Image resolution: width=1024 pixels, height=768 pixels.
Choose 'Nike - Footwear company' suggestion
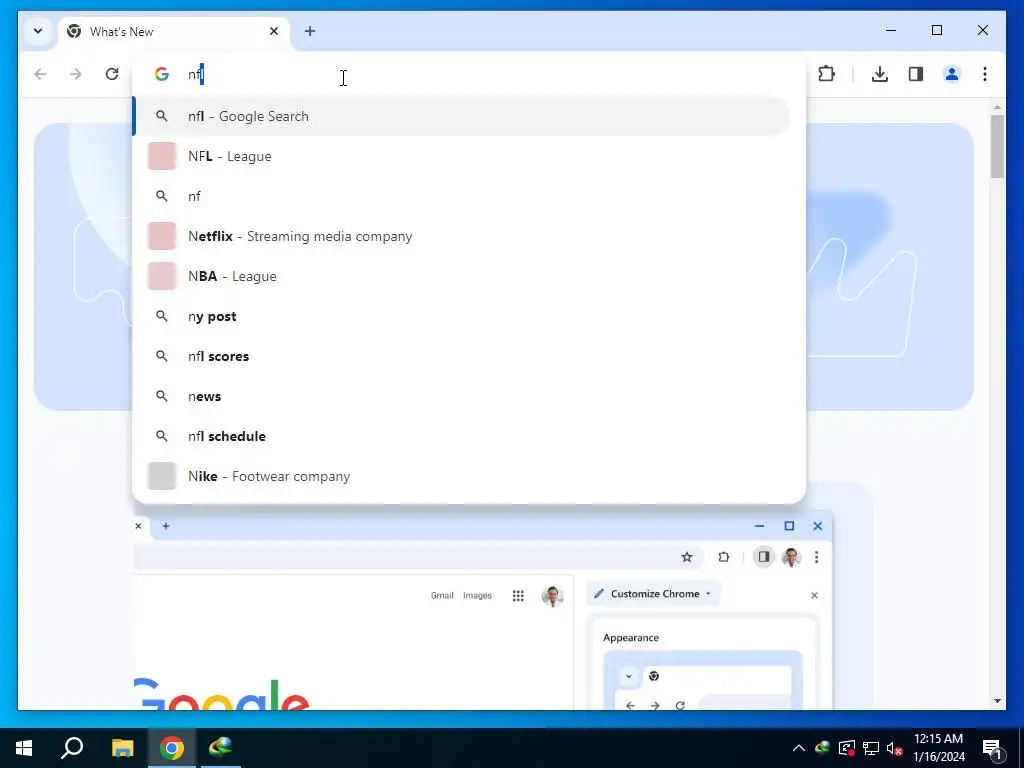pyautogui.click(x=461, y=476)
